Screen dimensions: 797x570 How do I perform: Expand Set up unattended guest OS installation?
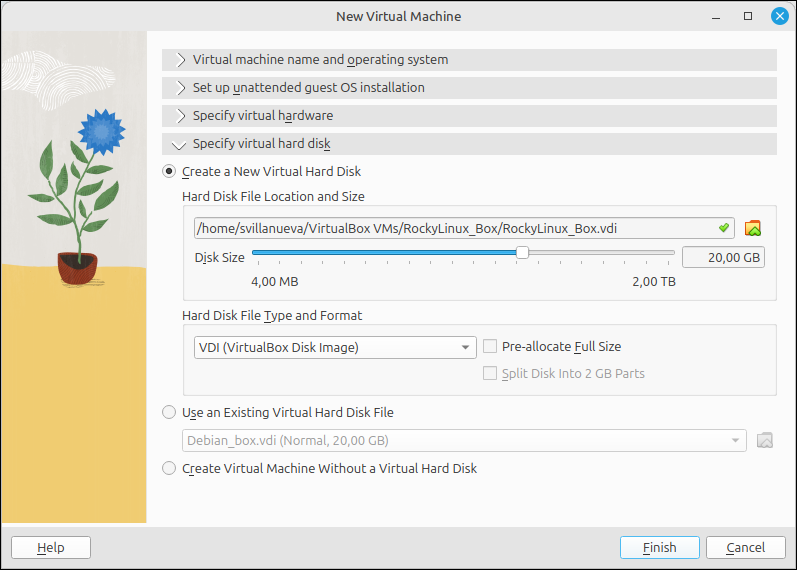click(x=469, y=87)
